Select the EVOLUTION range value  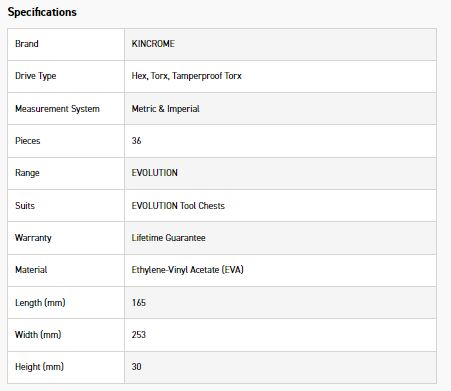click(155, 173)
